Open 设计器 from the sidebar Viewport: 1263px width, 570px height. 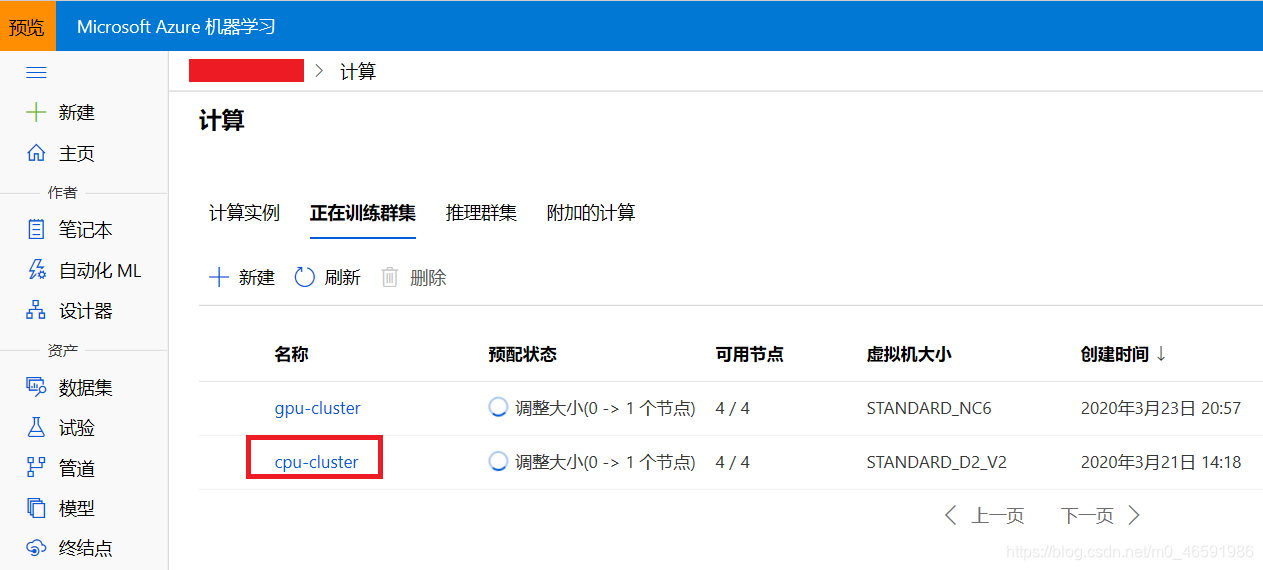(x=86, y=310)
